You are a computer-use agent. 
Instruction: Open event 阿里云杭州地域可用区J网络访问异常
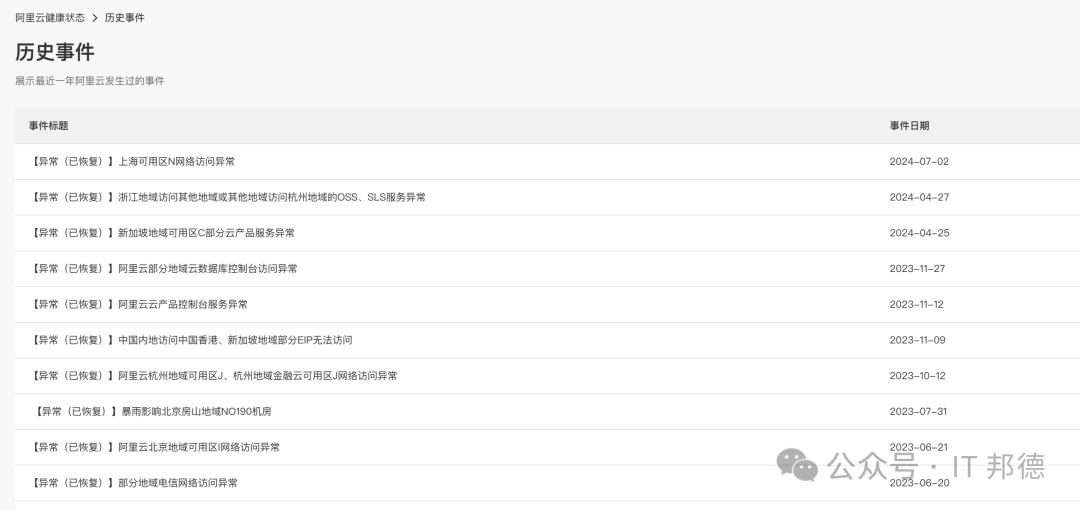tap(213, 376)
